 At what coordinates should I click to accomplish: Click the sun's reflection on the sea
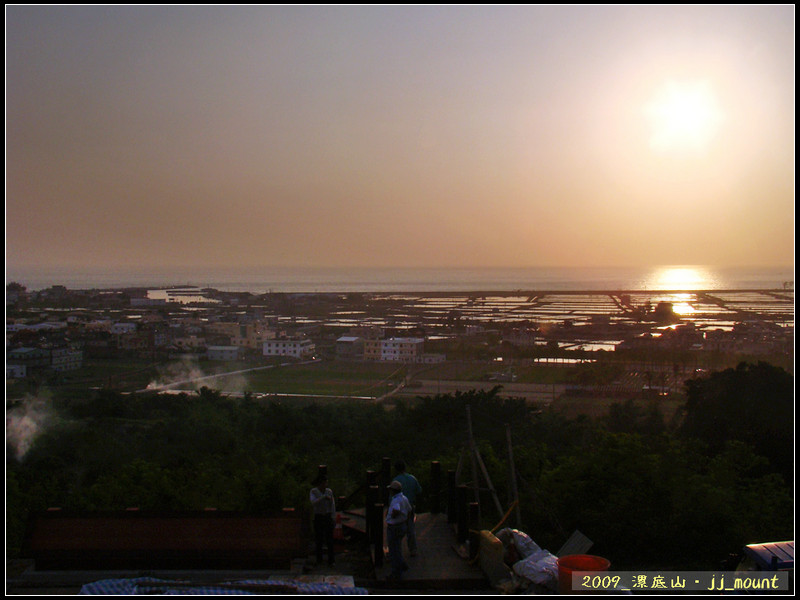[x=680, y=278]
